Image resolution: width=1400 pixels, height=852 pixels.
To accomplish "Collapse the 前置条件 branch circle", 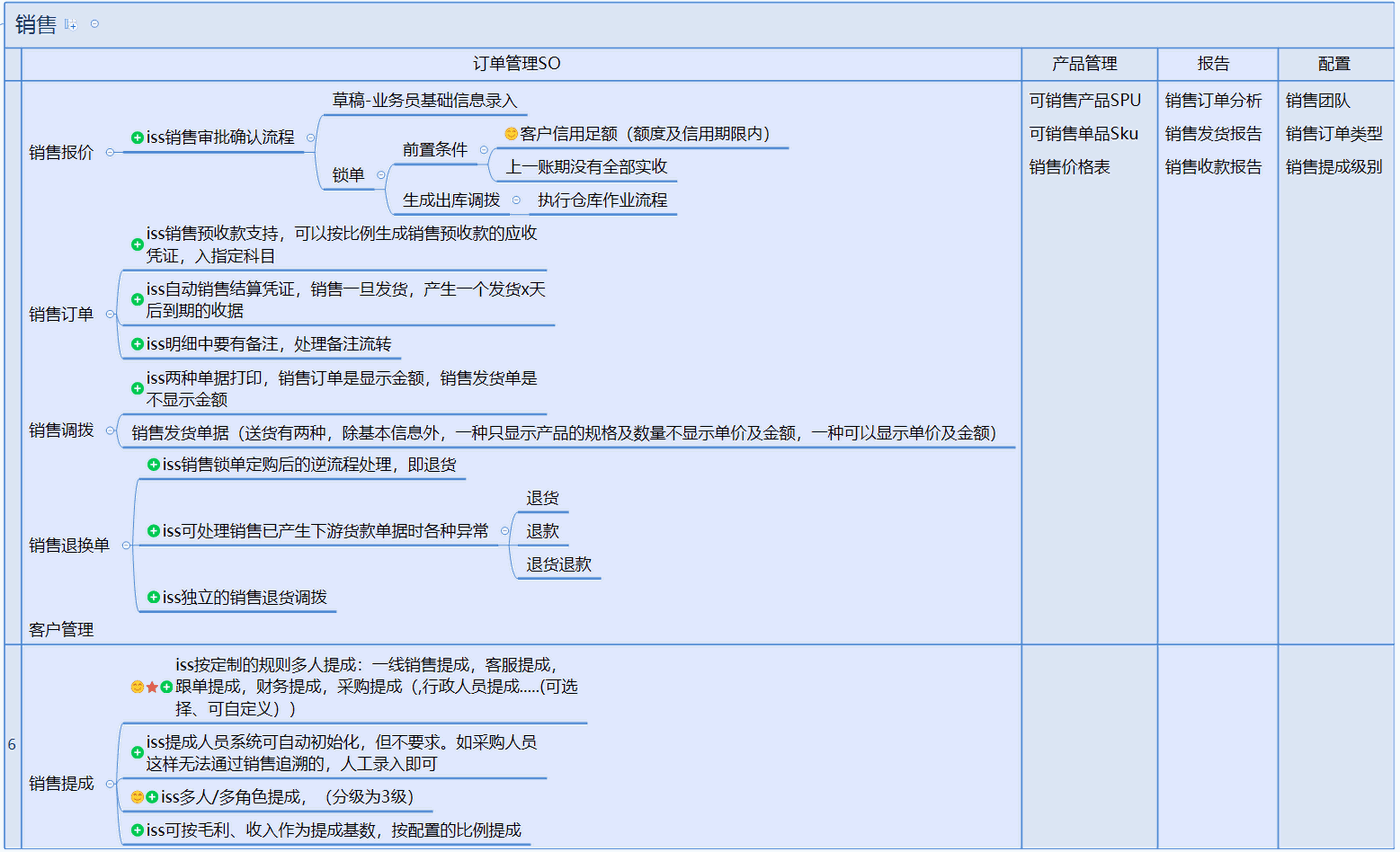I will [483, 150].
